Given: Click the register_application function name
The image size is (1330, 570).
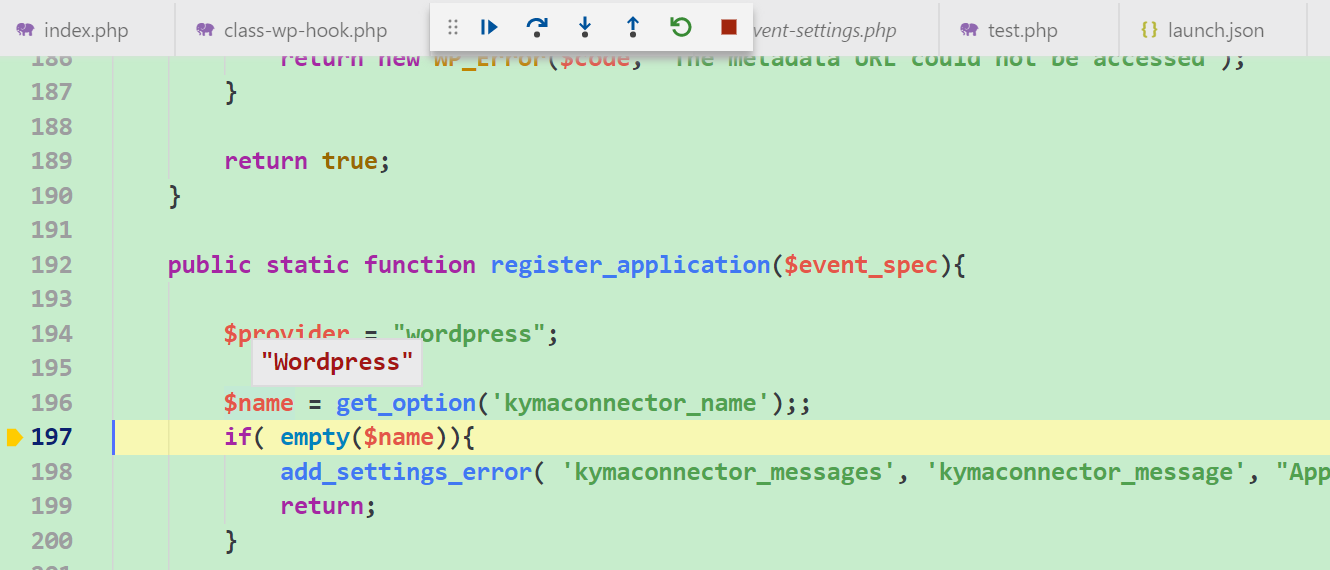Looking at the screenshot, I should (630, 265).
